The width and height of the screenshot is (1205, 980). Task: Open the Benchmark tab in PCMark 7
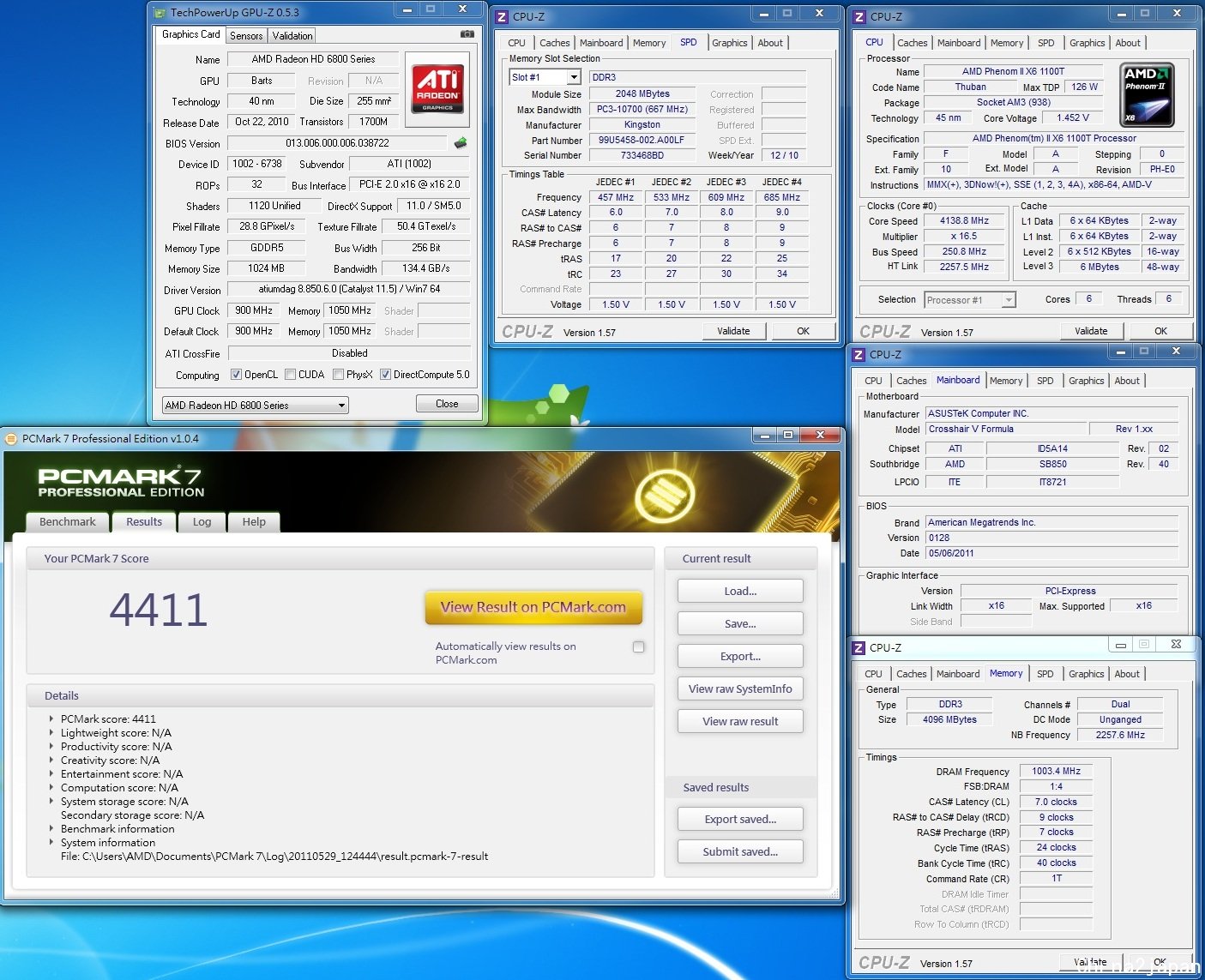click(x=68, y=521)
